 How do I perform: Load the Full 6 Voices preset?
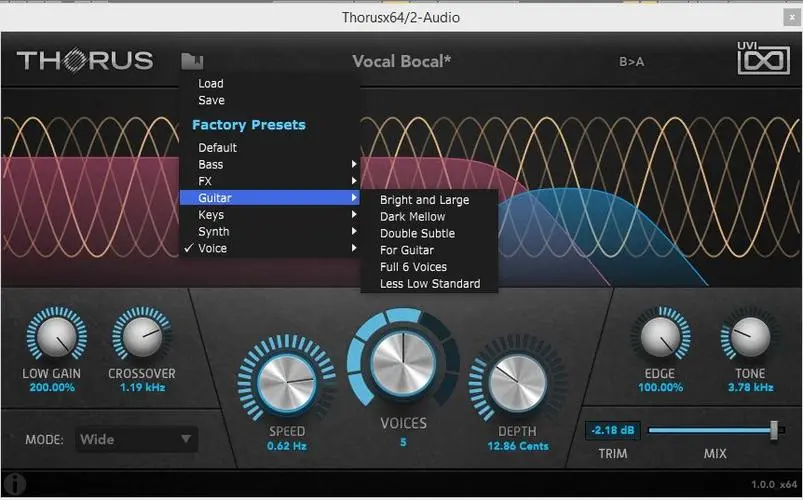[x=430, y=267]
